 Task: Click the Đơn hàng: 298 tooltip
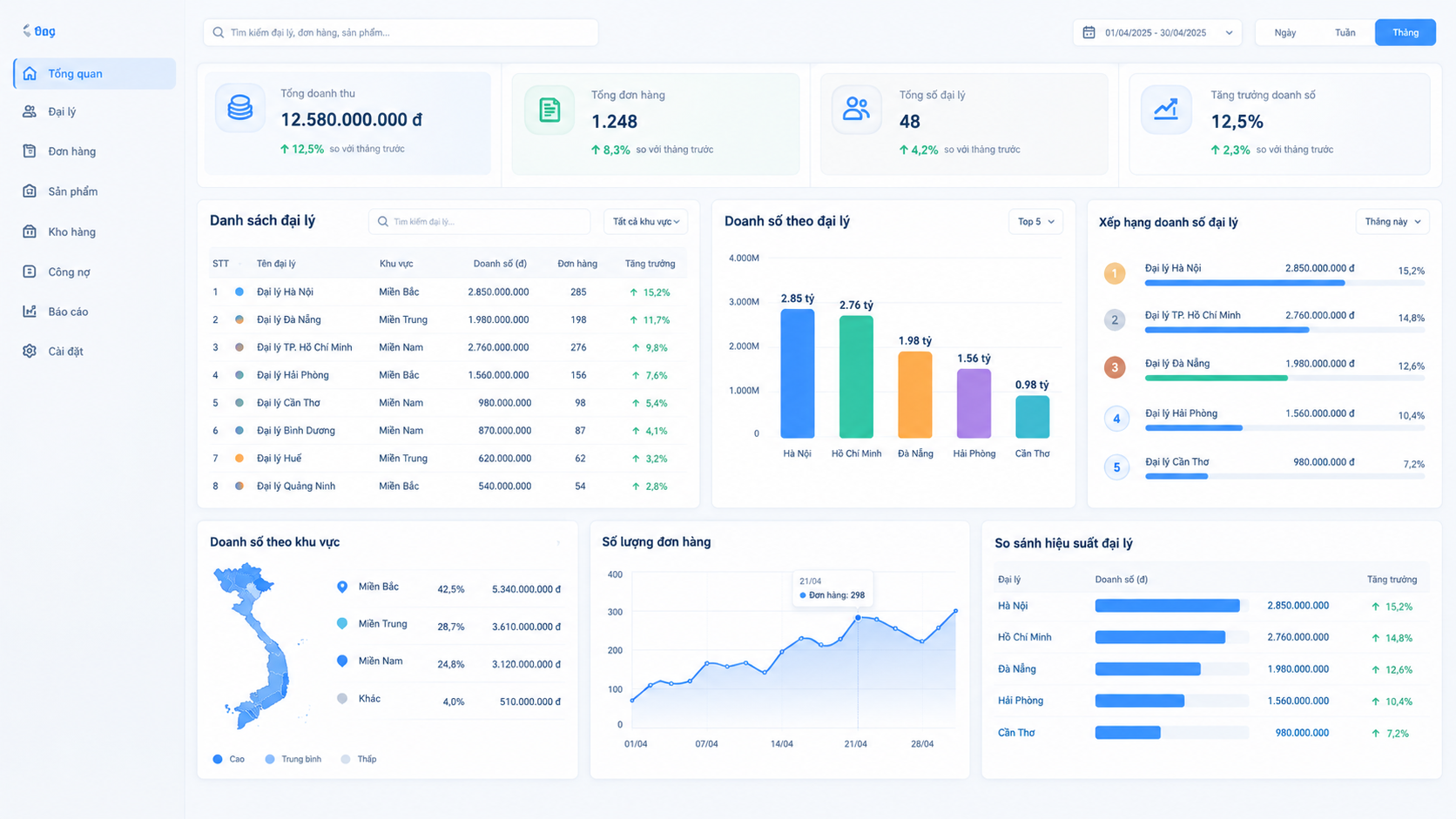(x=833, y=588)
